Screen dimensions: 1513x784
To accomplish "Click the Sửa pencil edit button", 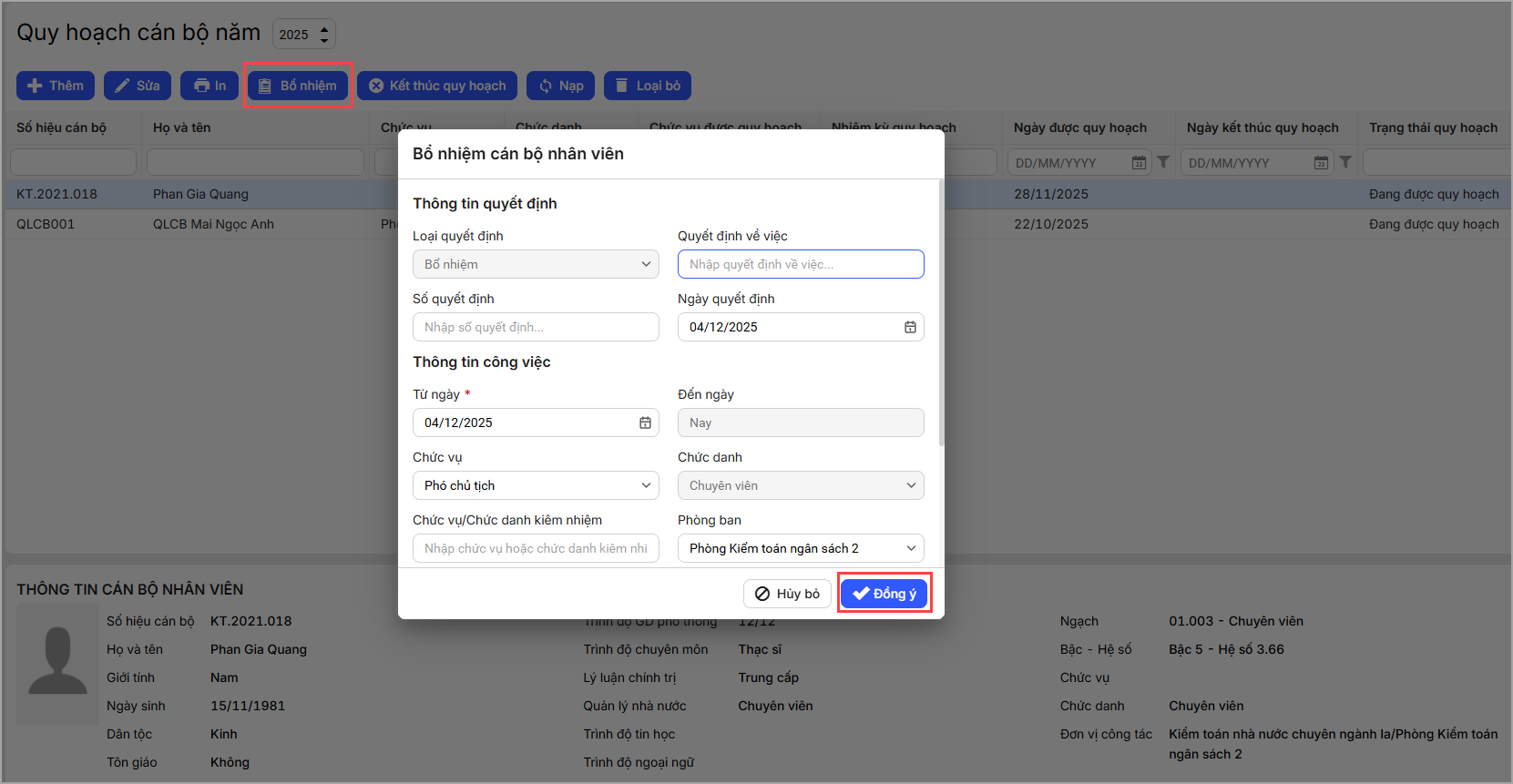I will click(x=137, y=86).
